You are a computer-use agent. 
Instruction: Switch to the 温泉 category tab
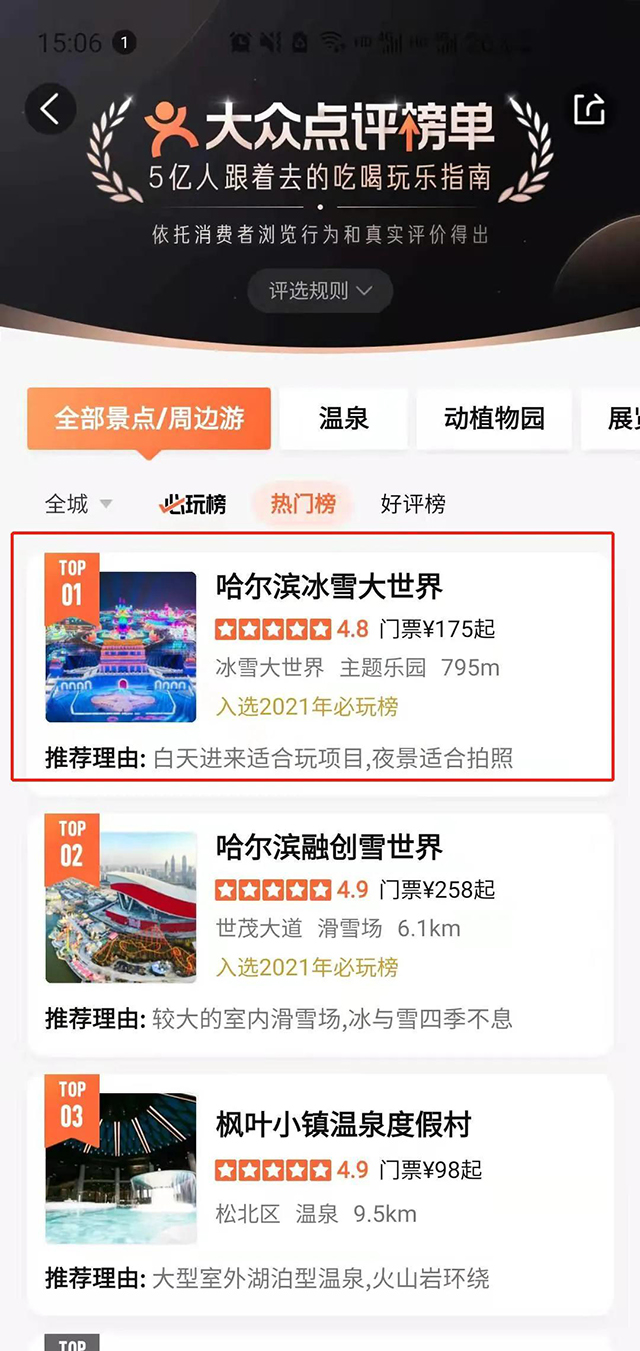tap(344, 418)
